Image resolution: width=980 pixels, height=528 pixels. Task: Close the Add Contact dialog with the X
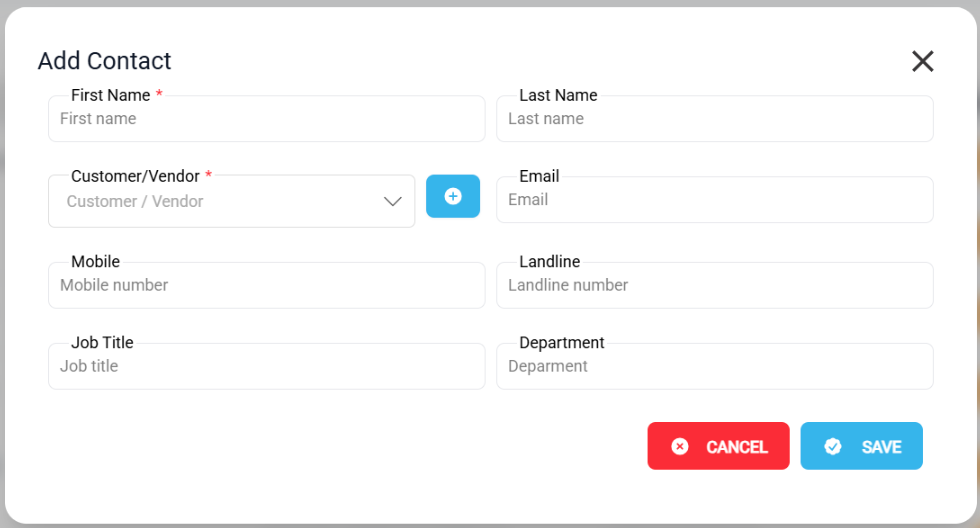coord(922,61)
